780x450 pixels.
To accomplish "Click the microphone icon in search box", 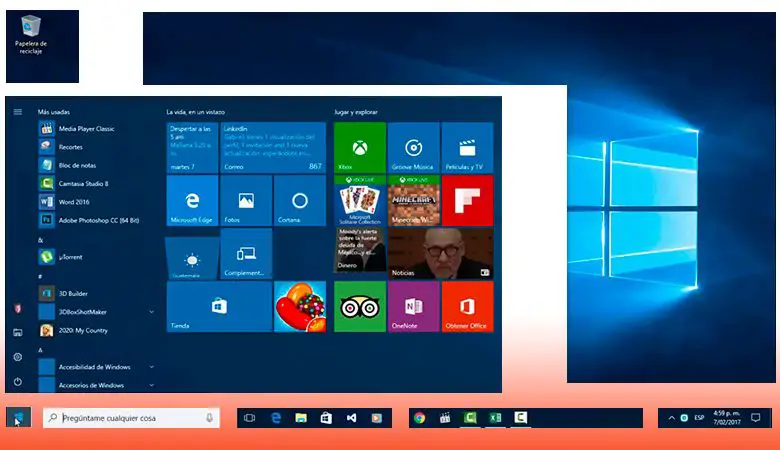I will tap(209, 418).
